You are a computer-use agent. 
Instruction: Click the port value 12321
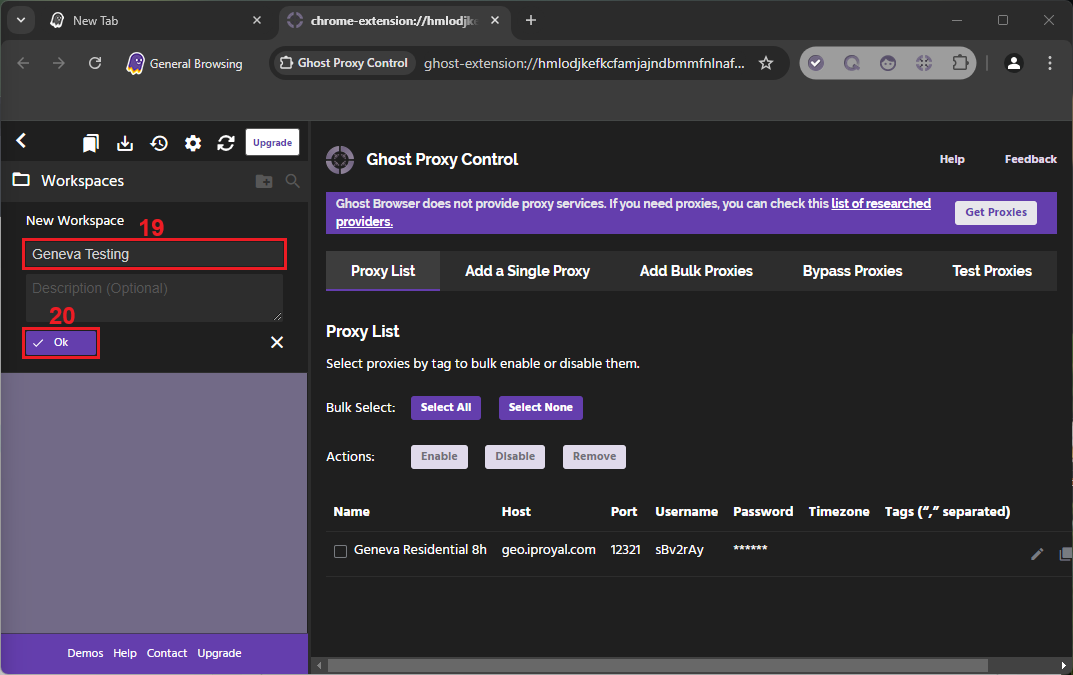(x=625, y=550)
